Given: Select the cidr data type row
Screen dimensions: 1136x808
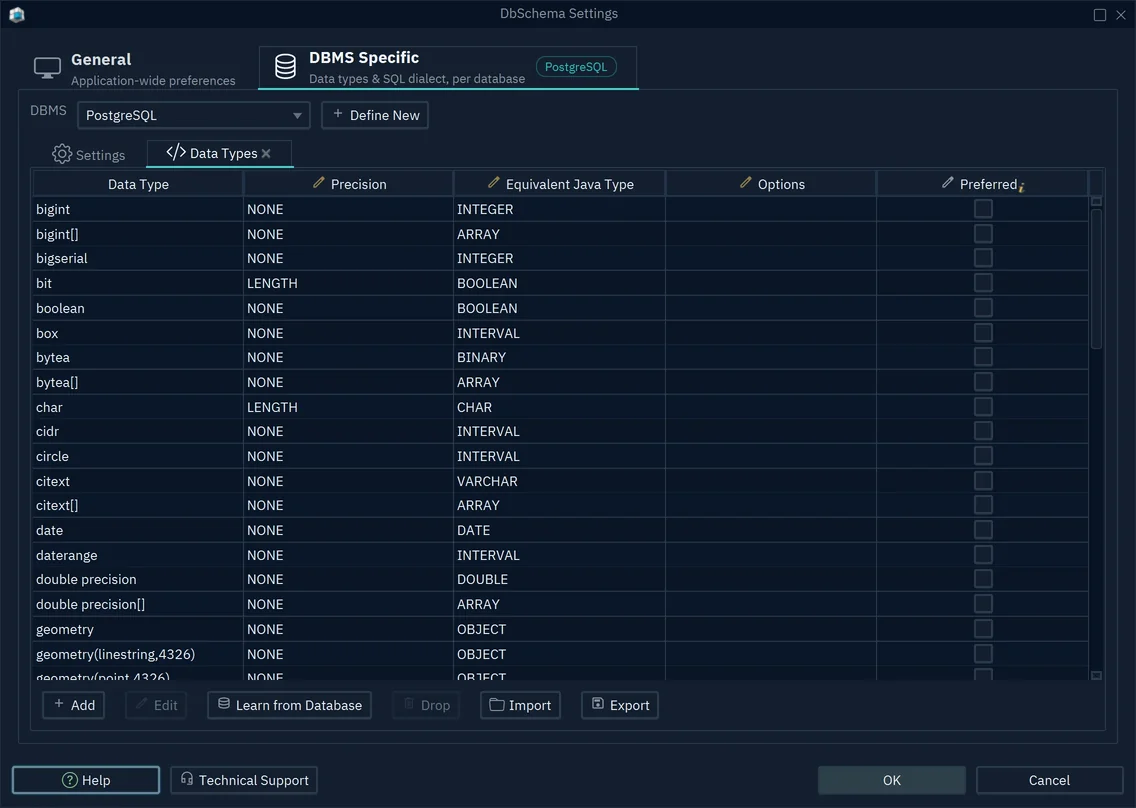Looking at the screenshot, I should [x=138, y=431].
